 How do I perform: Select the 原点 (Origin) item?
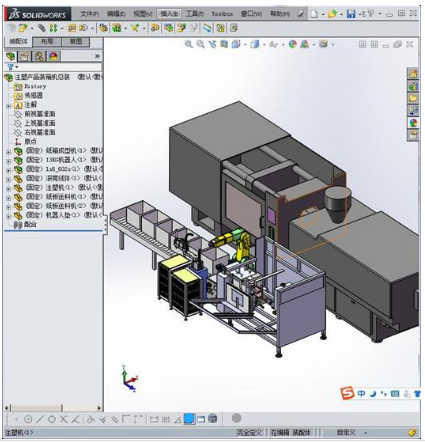click(x=30, y=141)
